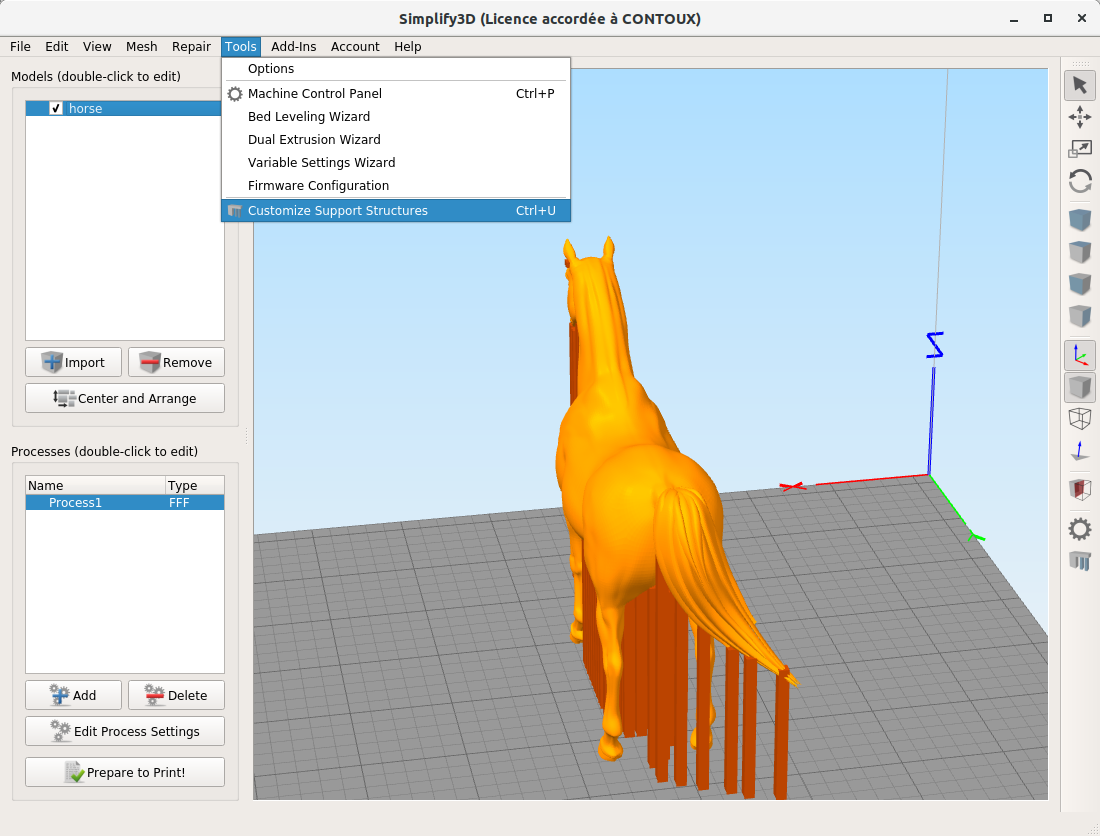Choose Bed Leveling Wizard
The image size is (1100, 836).
click(396, 116)
